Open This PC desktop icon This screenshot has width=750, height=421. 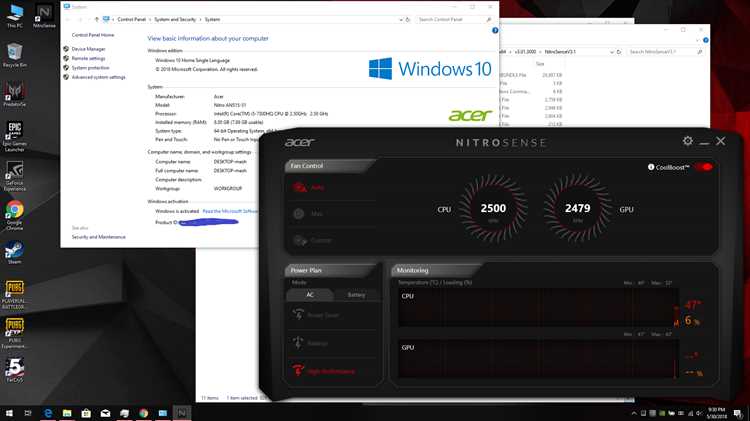tap(15, 16)
